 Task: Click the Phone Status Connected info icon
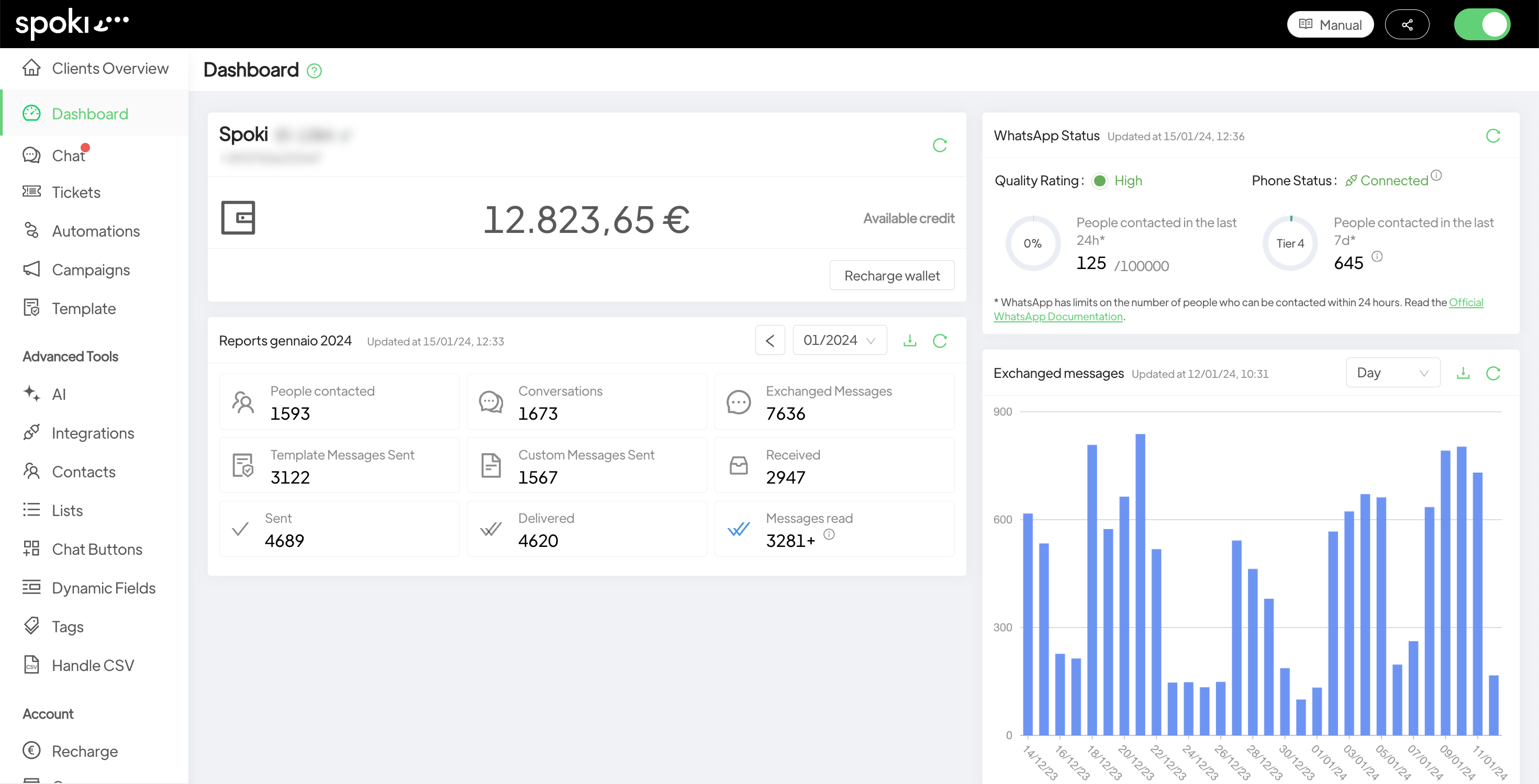(1436, 175)
